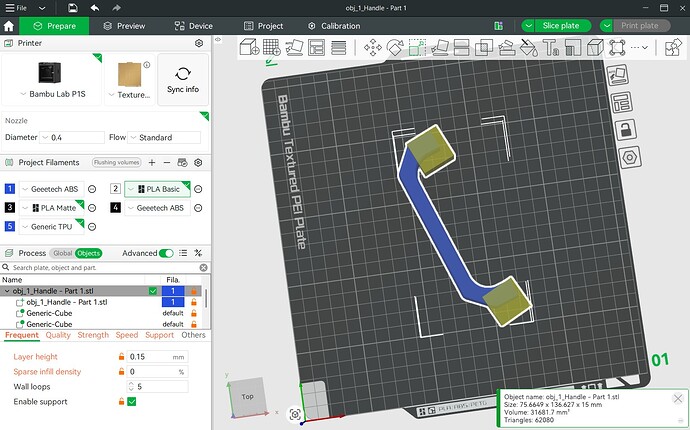Open plate settings hexagon icon
The height and width of the screenshot is (430, 690).
[629, 157]
